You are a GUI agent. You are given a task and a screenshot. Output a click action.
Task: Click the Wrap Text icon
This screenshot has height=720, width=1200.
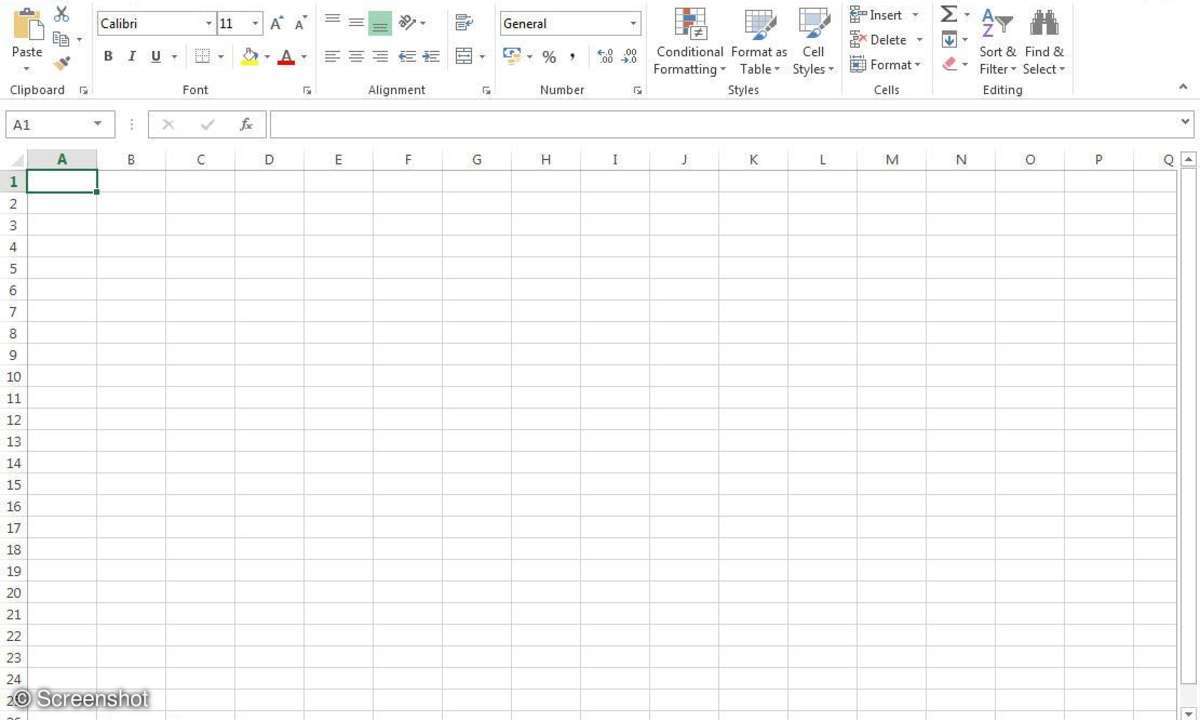point(464,22)
